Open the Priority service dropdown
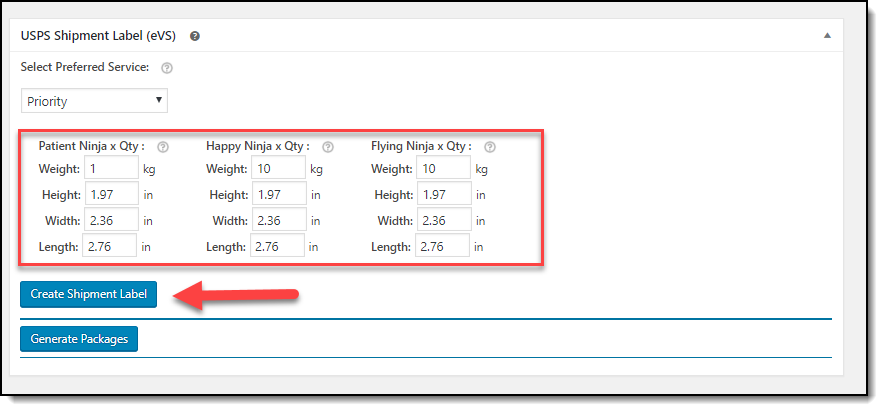Viewport: 883px width, 411px height. (x=95, y=101)
